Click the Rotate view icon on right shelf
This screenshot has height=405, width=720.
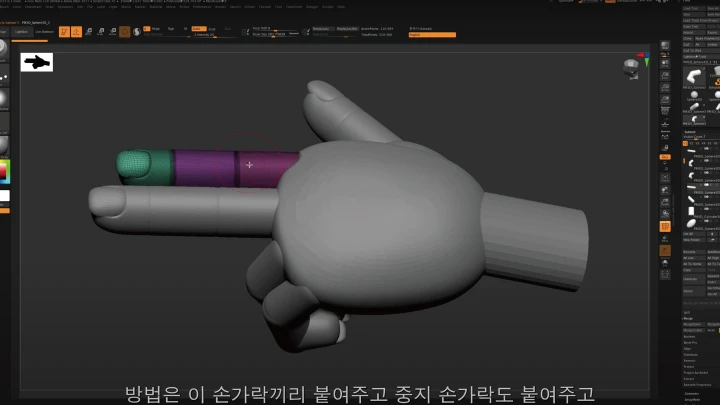click(665, 214)
